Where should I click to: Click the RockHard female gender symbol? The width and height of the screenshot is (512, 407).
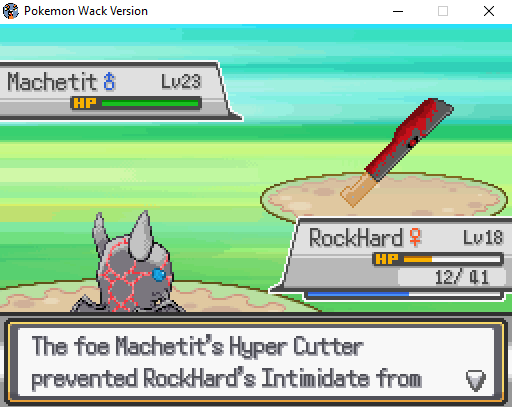pyautogui.click(x=415, y=237)
